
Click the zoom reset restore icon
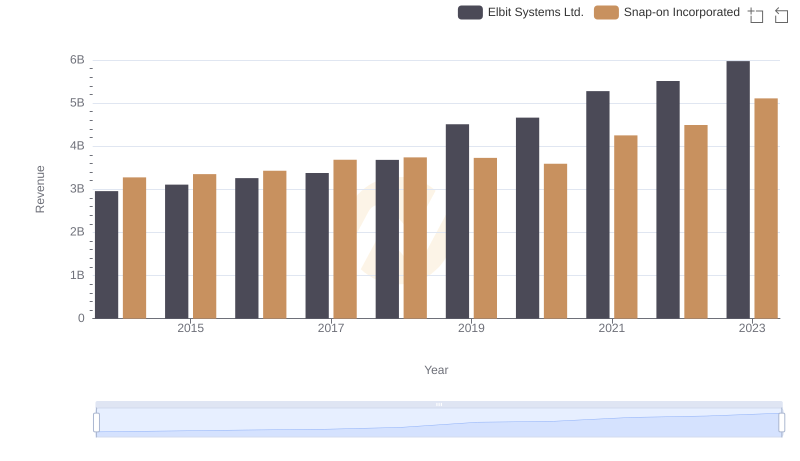(781, 15)
